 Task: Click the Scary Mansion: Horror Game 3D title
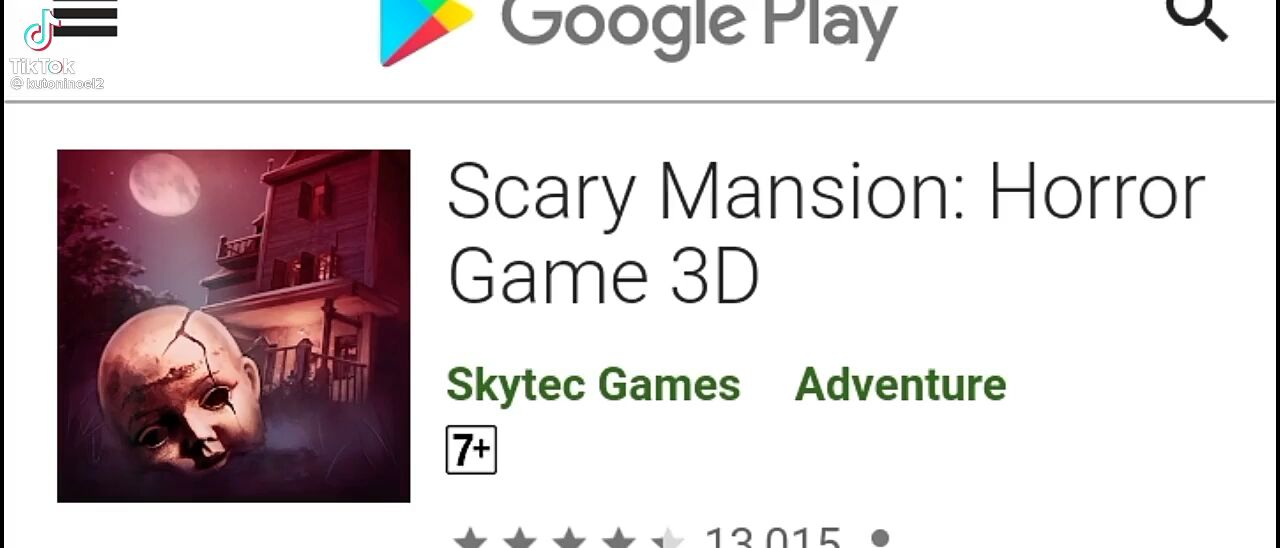point(826,233)
